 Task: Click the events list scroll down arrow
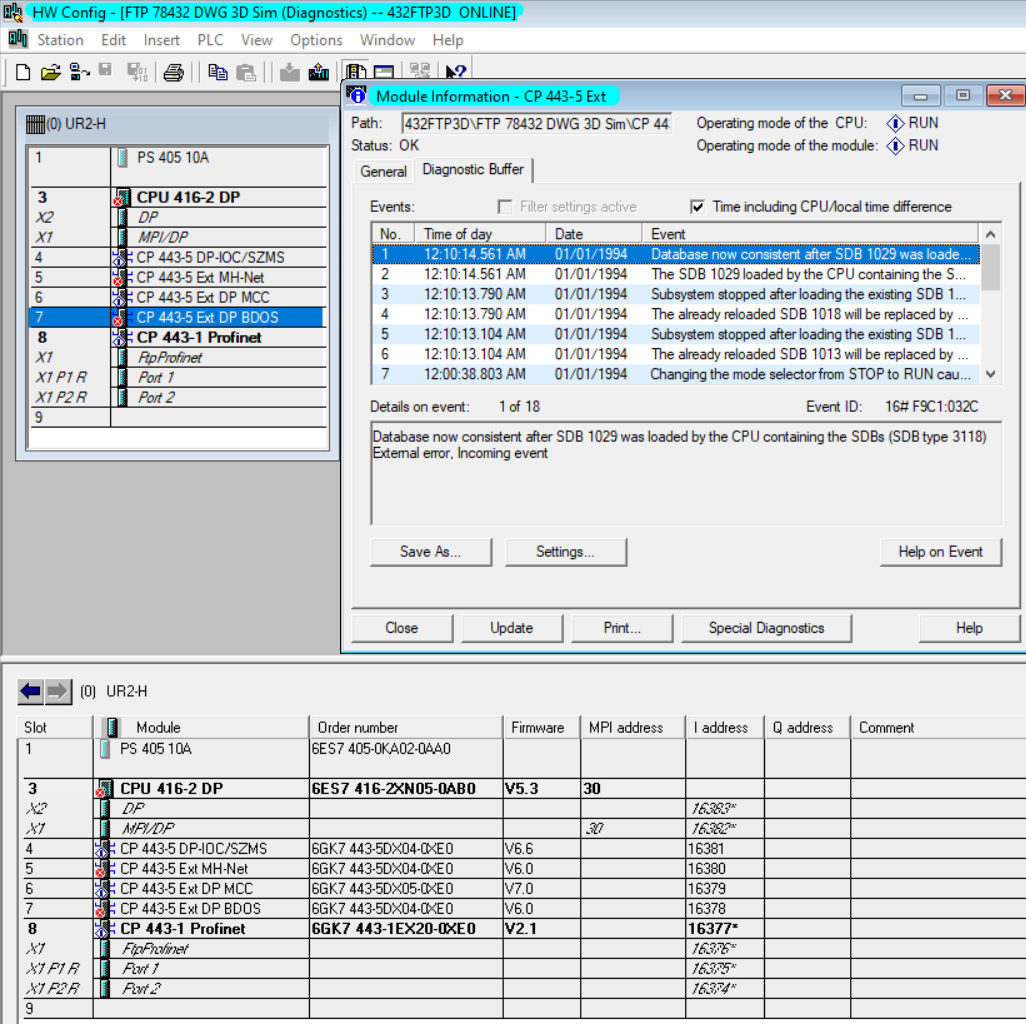click(x=990, y=374)
